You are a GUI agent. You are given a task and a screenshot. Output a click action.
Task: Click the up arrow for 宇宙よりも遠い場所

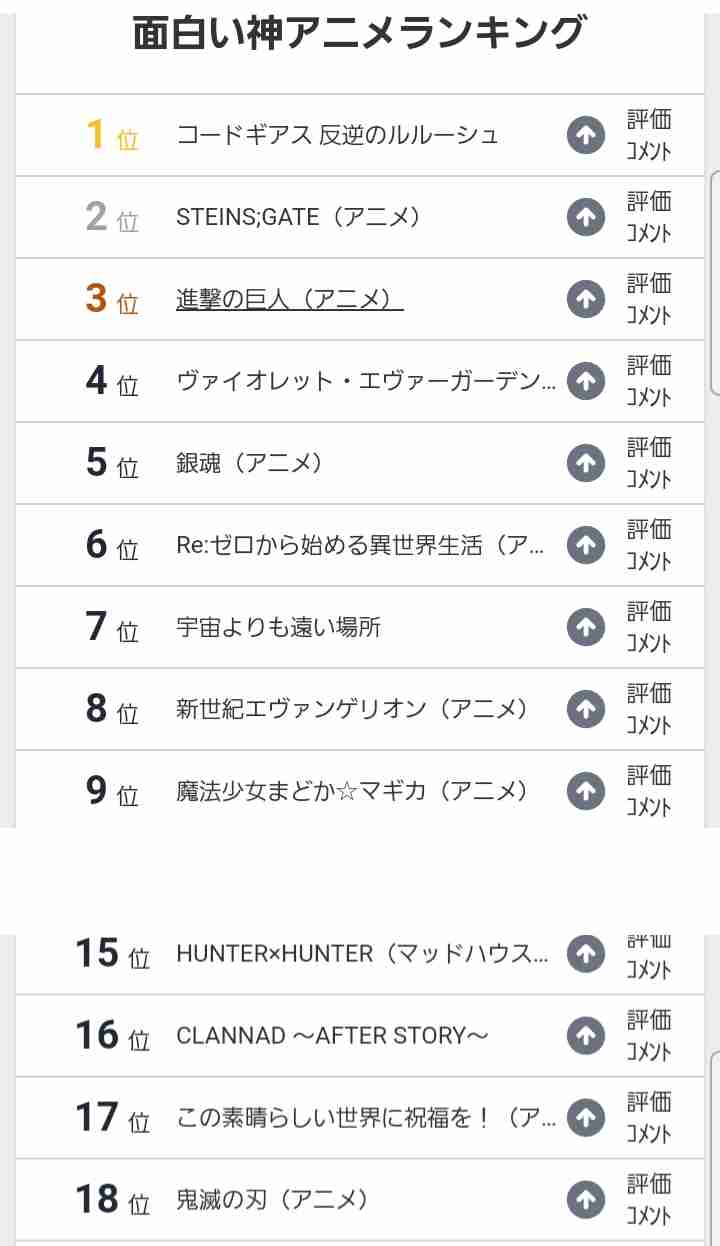586,627
